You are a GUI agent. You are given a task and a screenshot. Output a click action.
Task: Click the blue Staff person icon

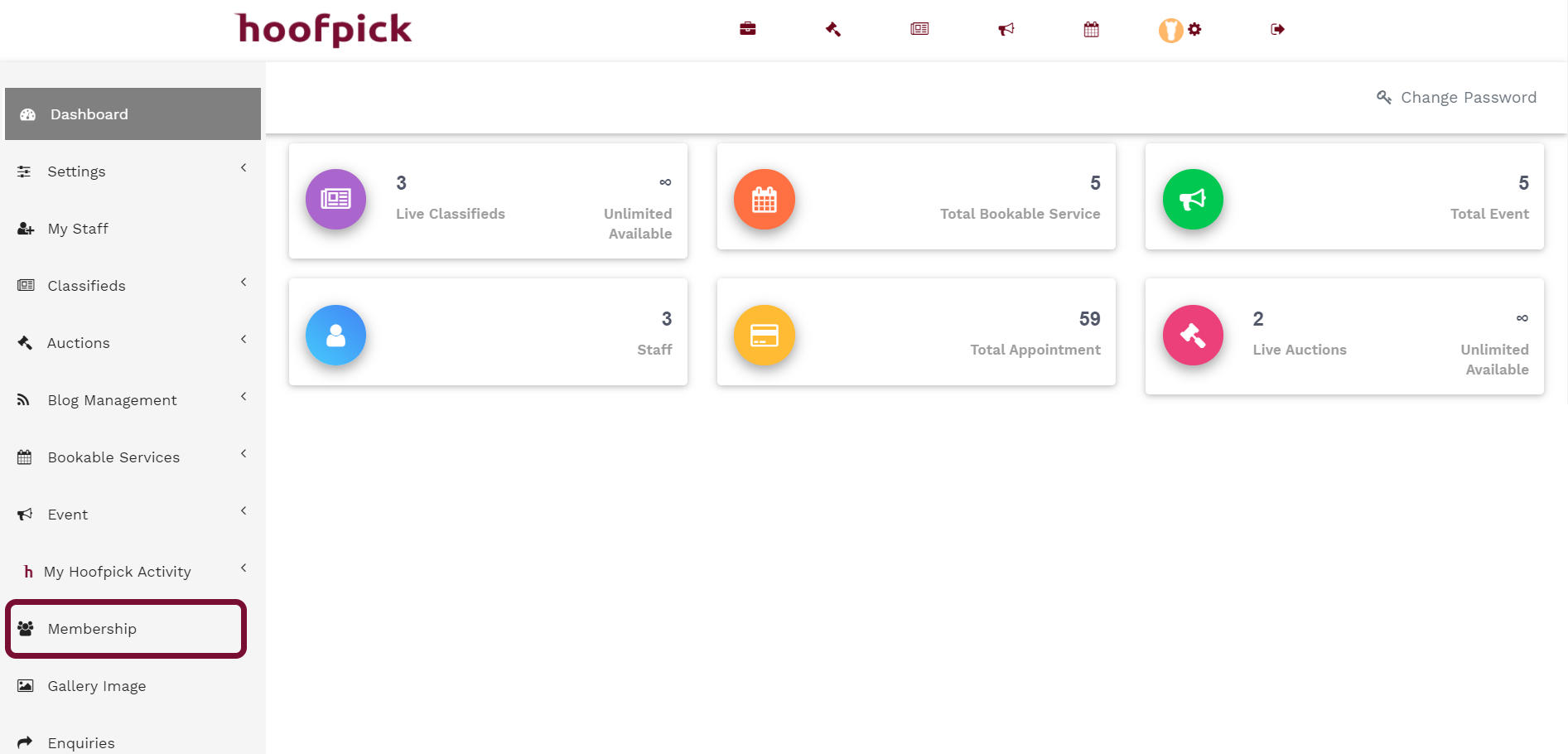click(335, 335)
